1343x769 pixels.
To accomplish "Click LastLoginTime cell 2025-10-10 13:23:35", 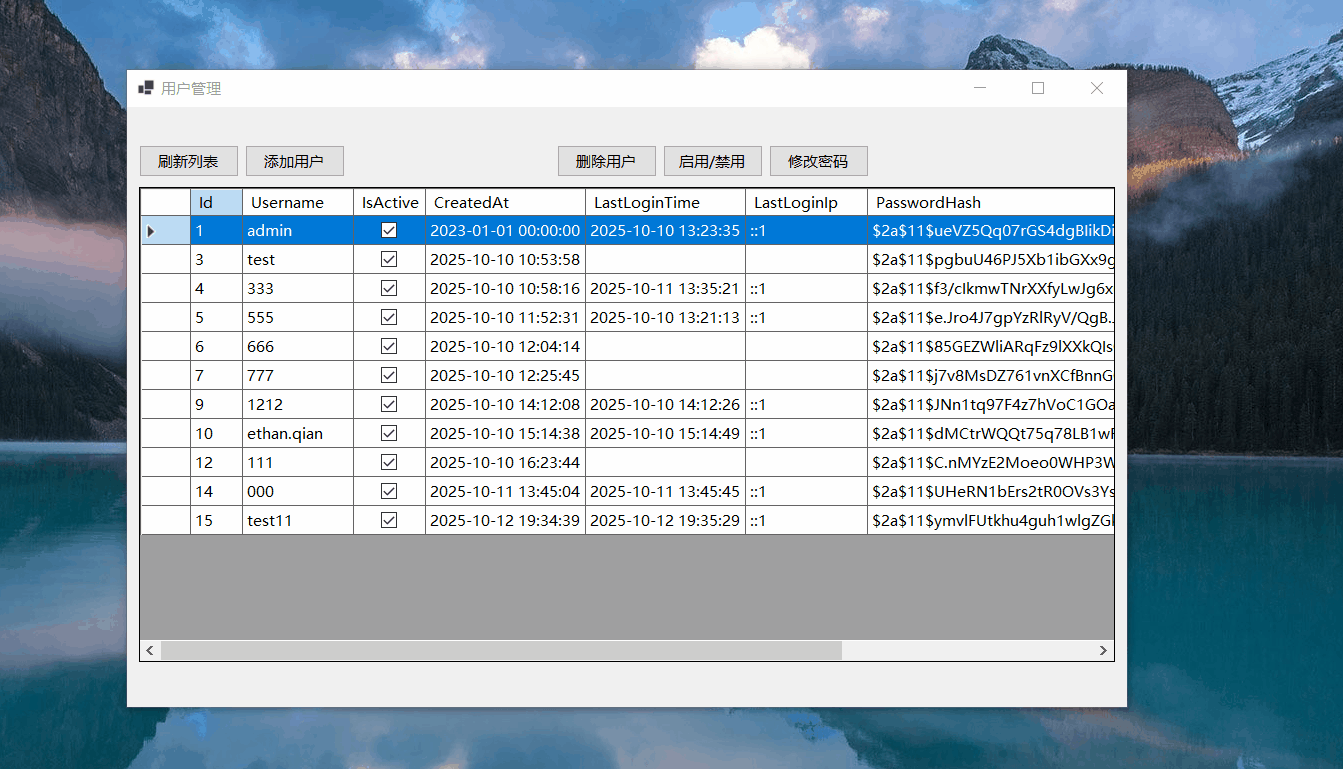I will pos(665,230).
